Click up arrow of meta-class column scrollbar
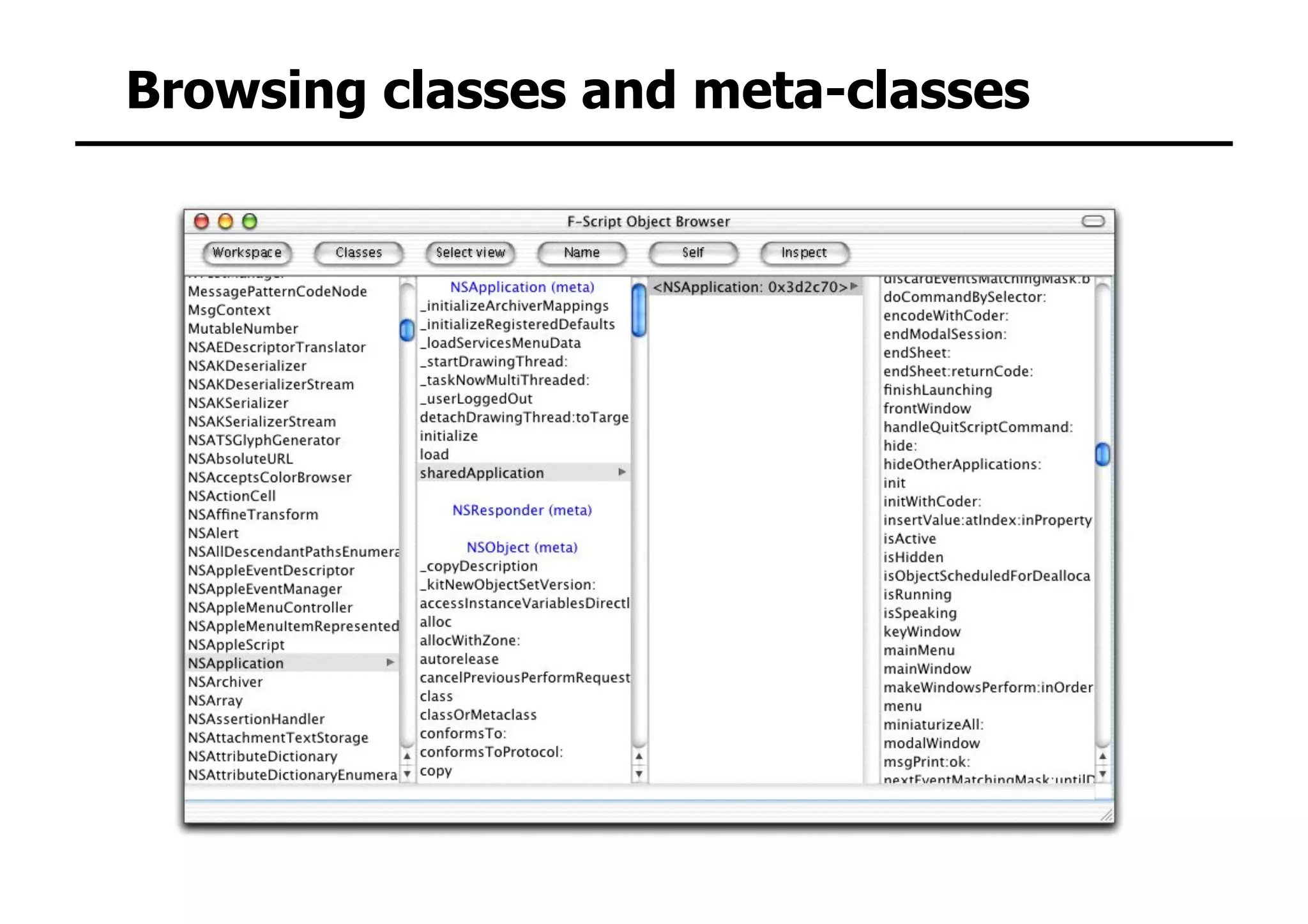The image size is (1308, 924). coord(639,756)
